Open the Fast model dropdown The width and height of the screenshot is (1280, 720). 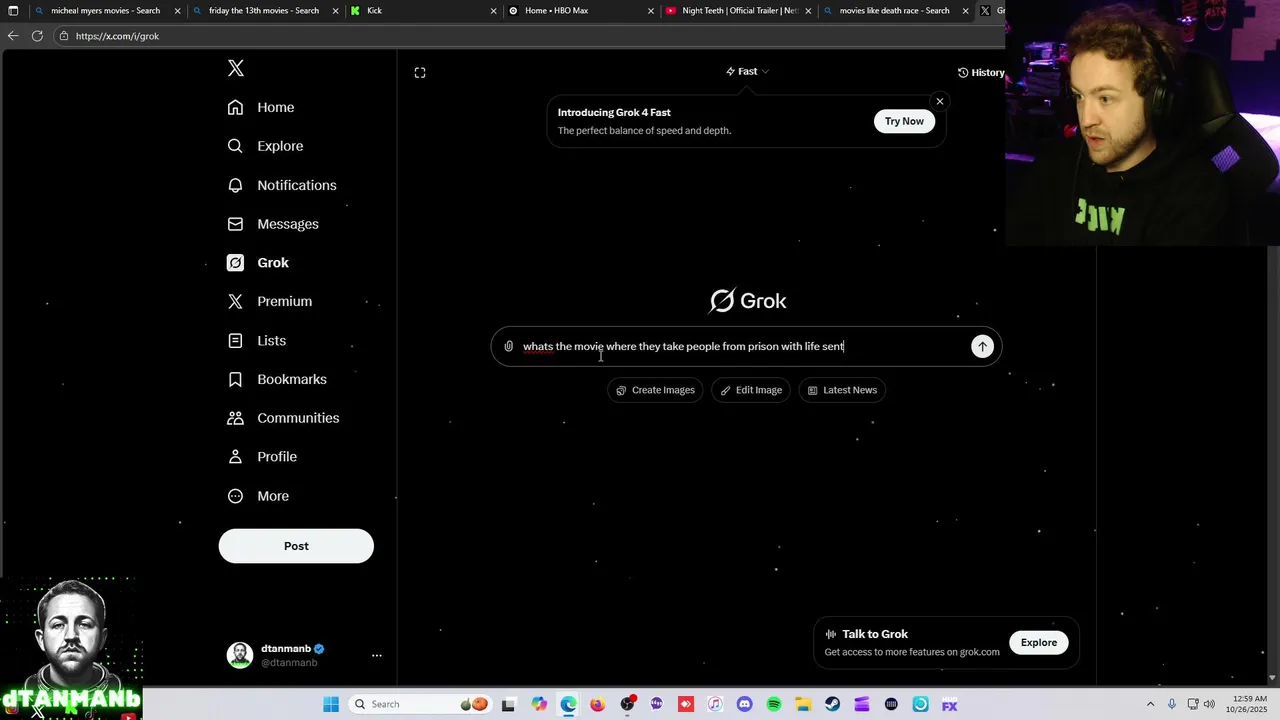(747, 71)
